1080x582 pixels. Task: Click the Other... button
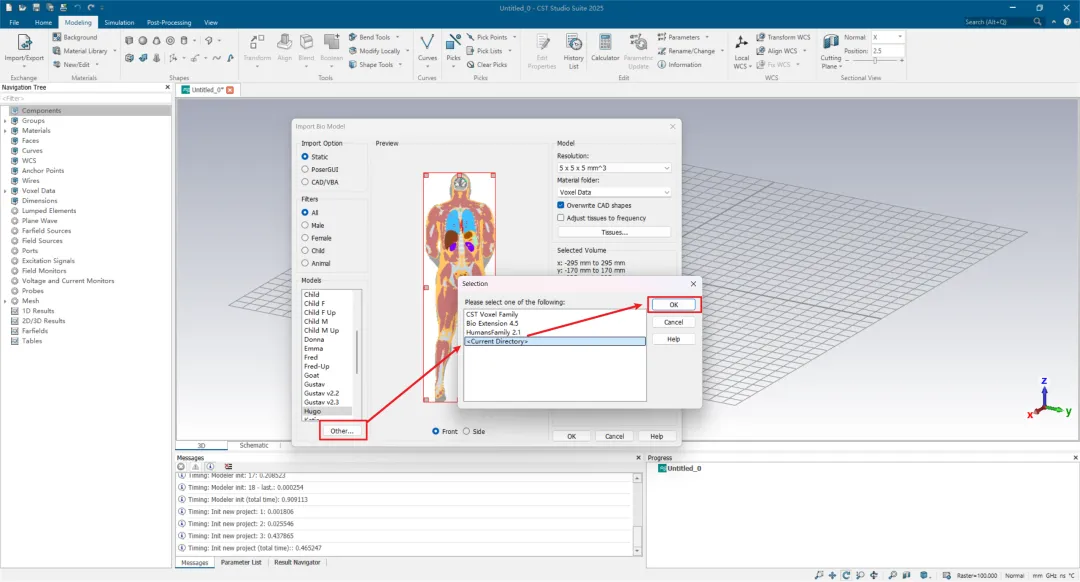coord(342,431)
